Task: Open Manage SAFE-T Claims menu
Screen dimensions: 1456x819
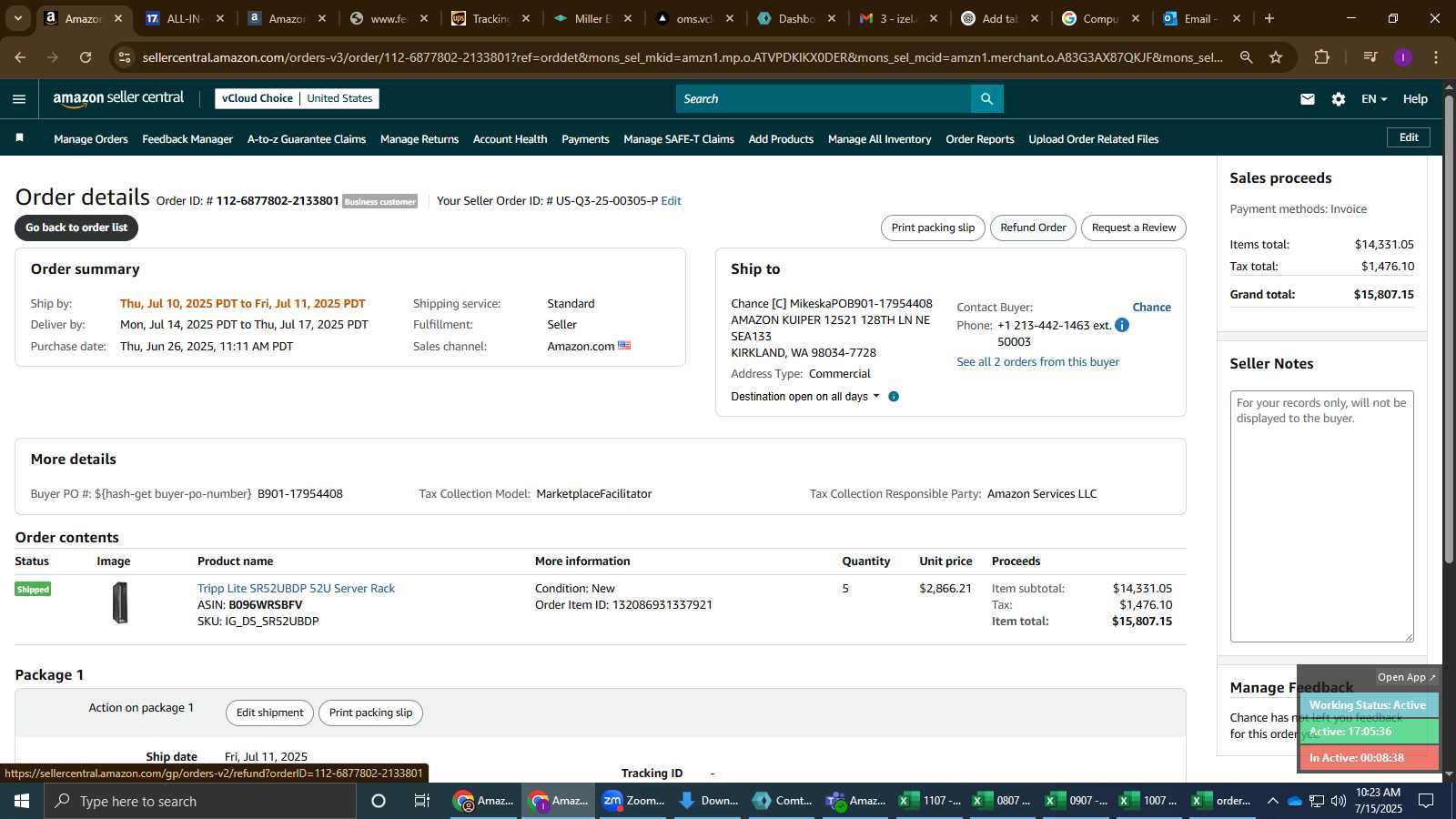Action: coord(679,139)
